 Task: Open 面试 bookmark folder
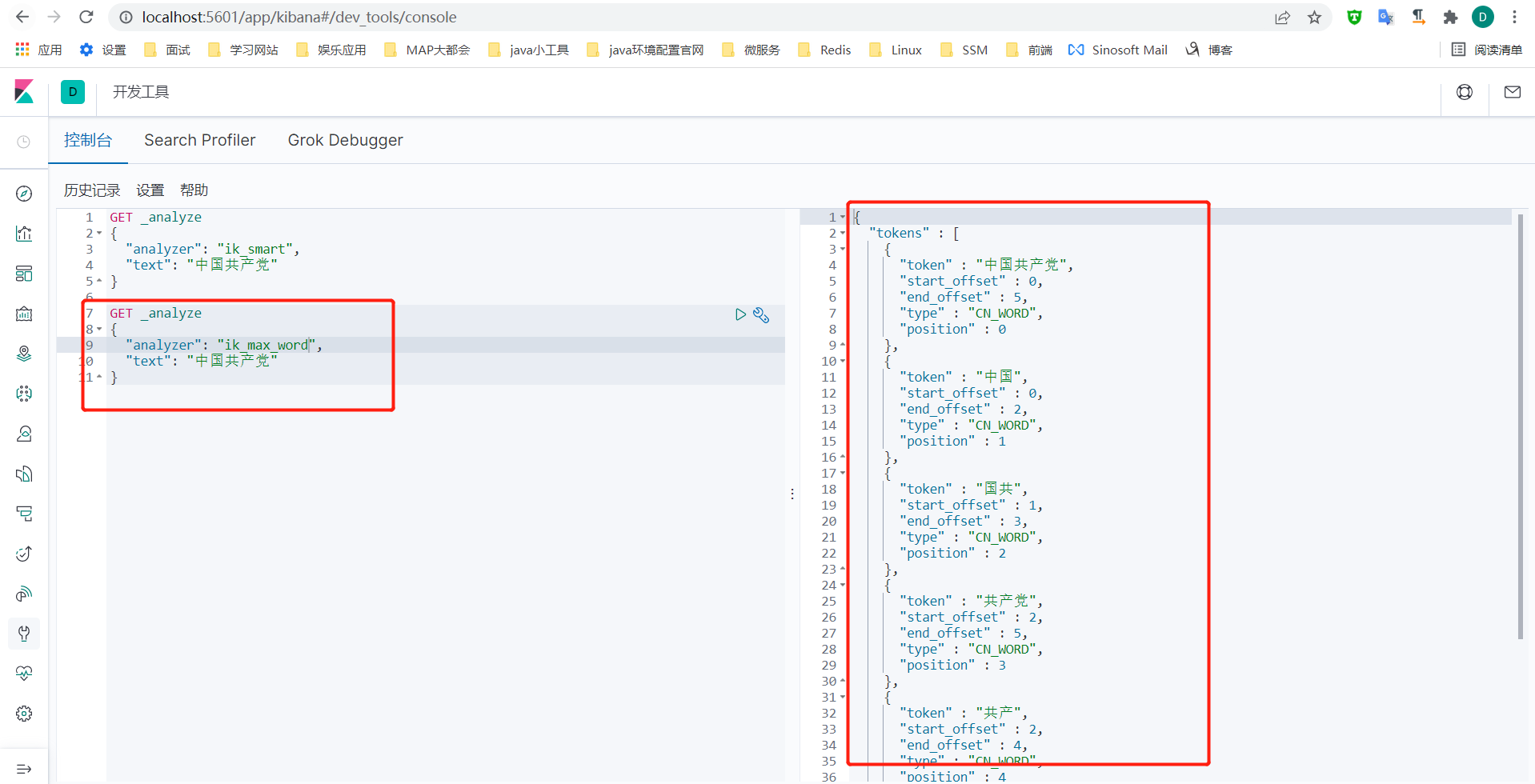pos(167,50)
